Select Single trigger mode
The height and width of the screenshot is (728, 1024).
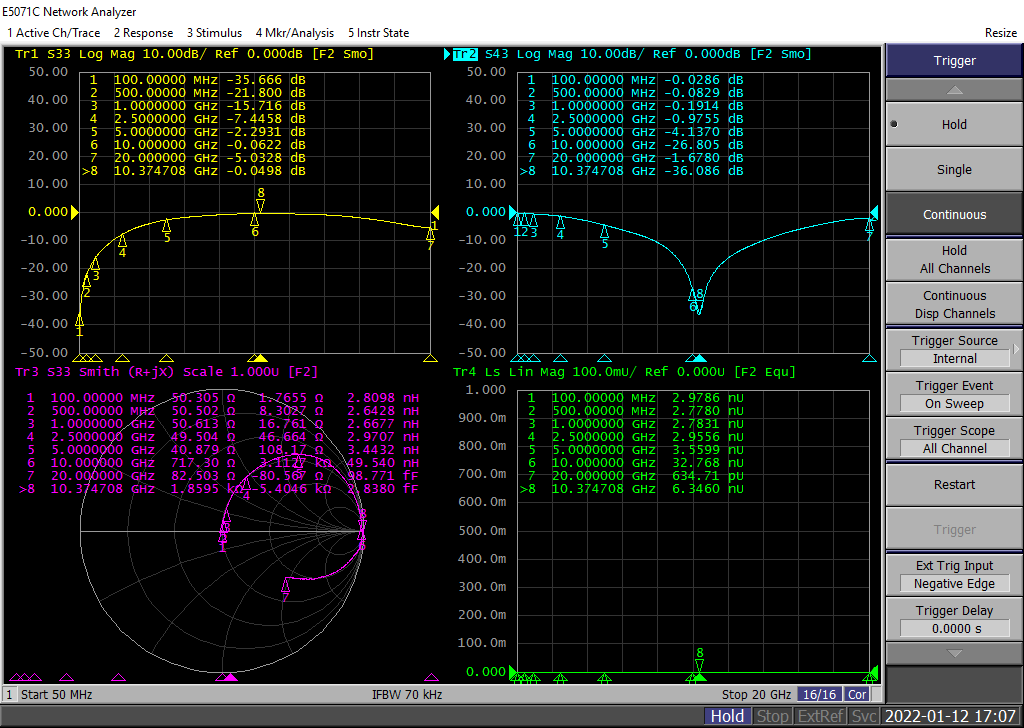954,170
